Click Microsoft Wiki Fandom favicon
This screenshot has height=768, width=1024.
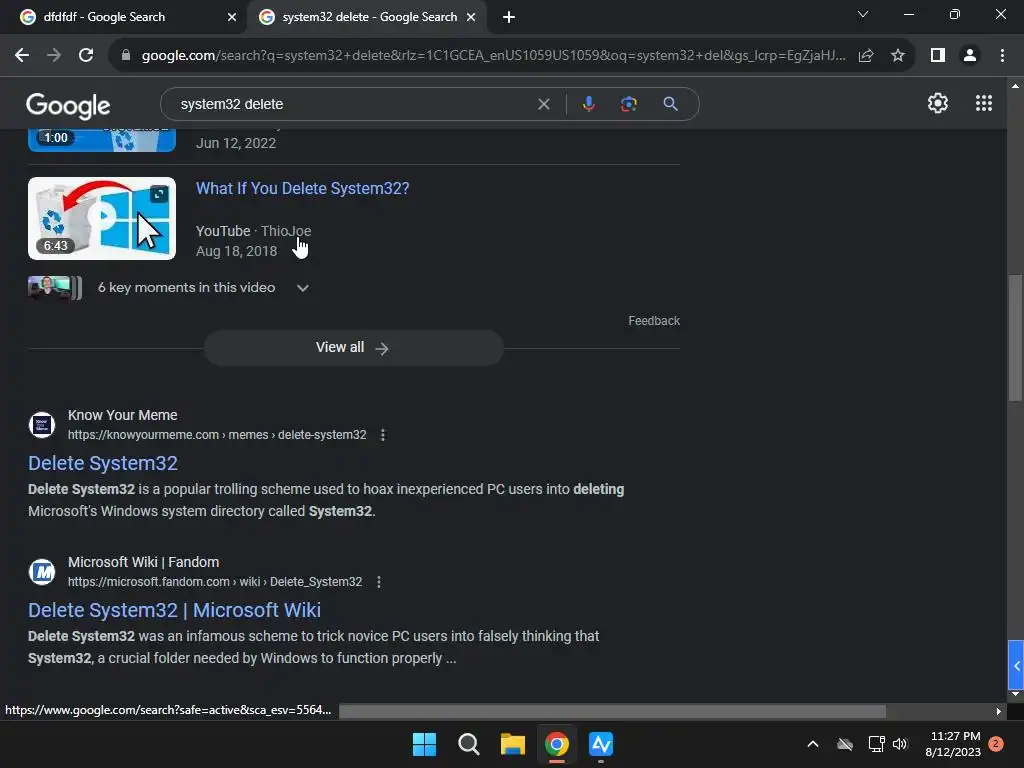pyautogui.click(x=42, y=572)
